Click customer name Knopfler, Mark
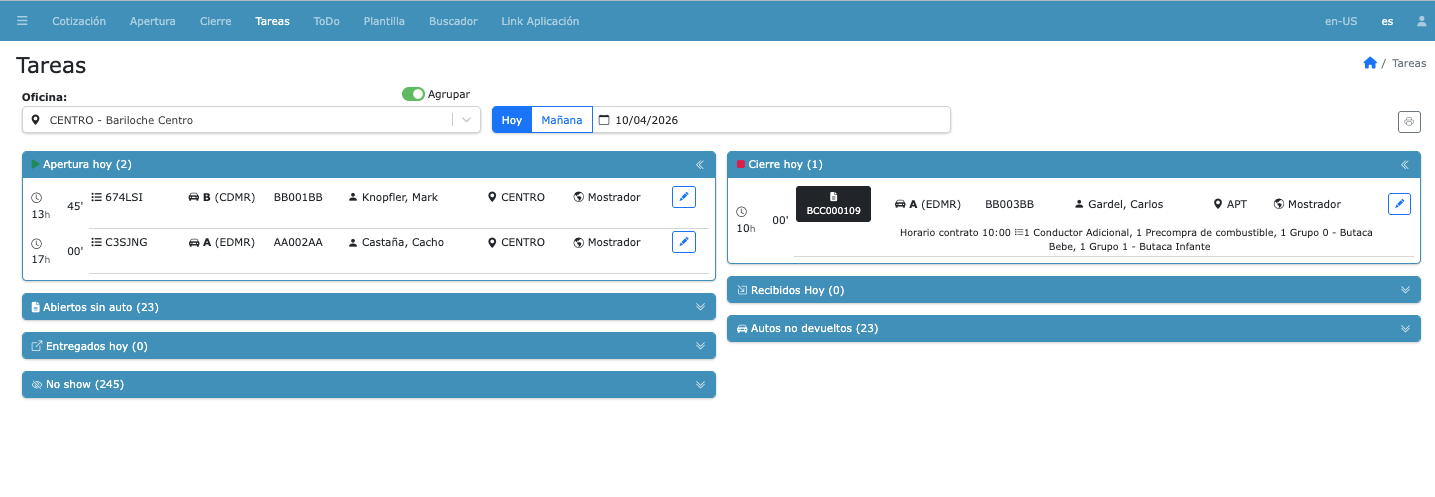 400,197
